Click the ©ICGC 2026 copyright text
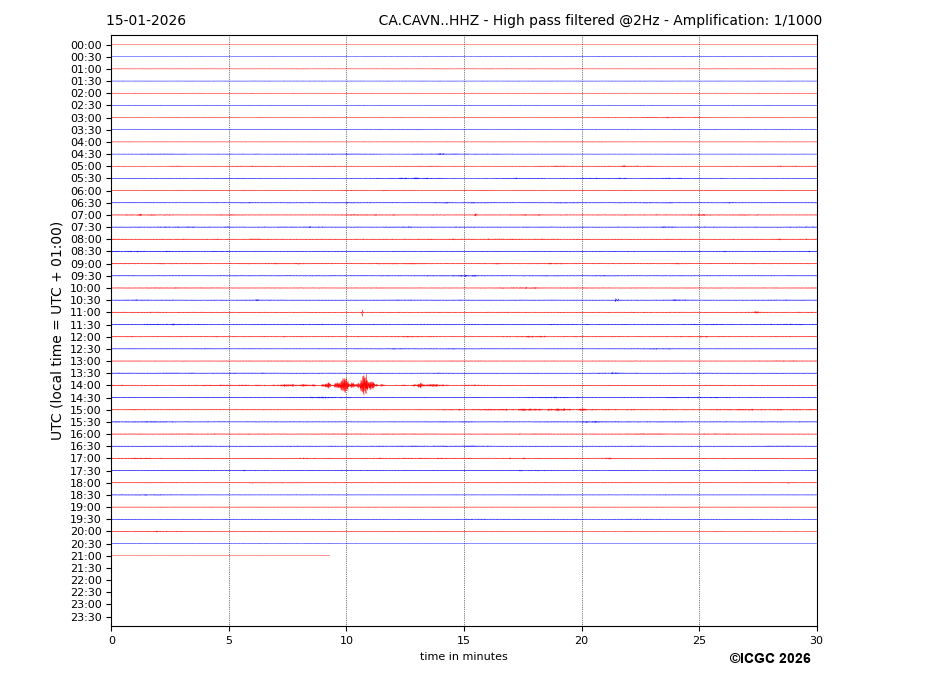Viewport: 927px width, 696px height. coord(769,659)
